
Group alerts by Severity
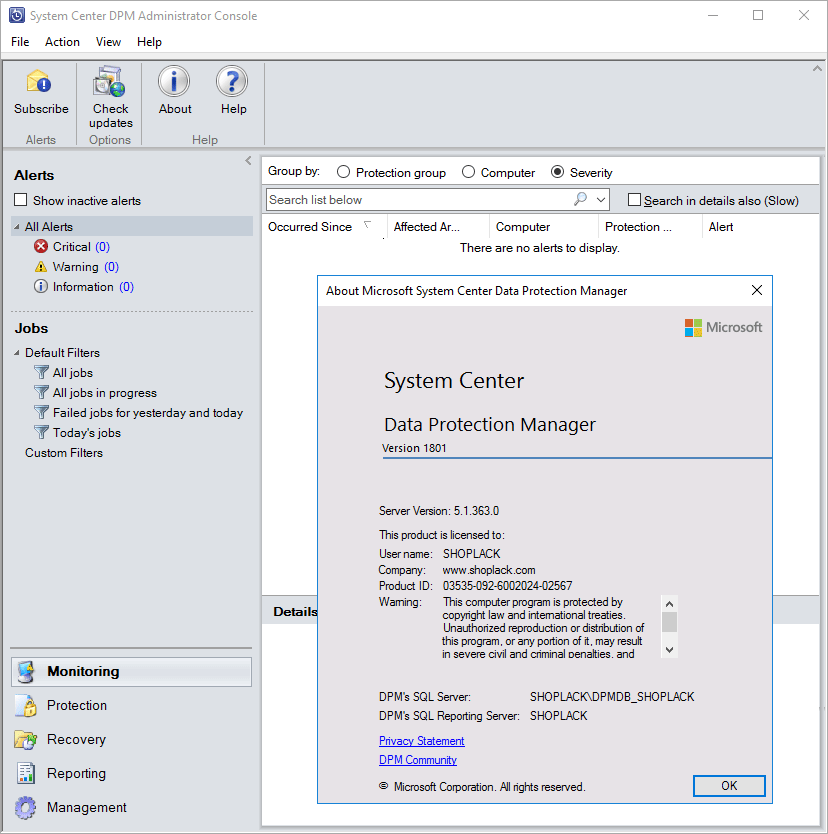[x=557, y=172]
